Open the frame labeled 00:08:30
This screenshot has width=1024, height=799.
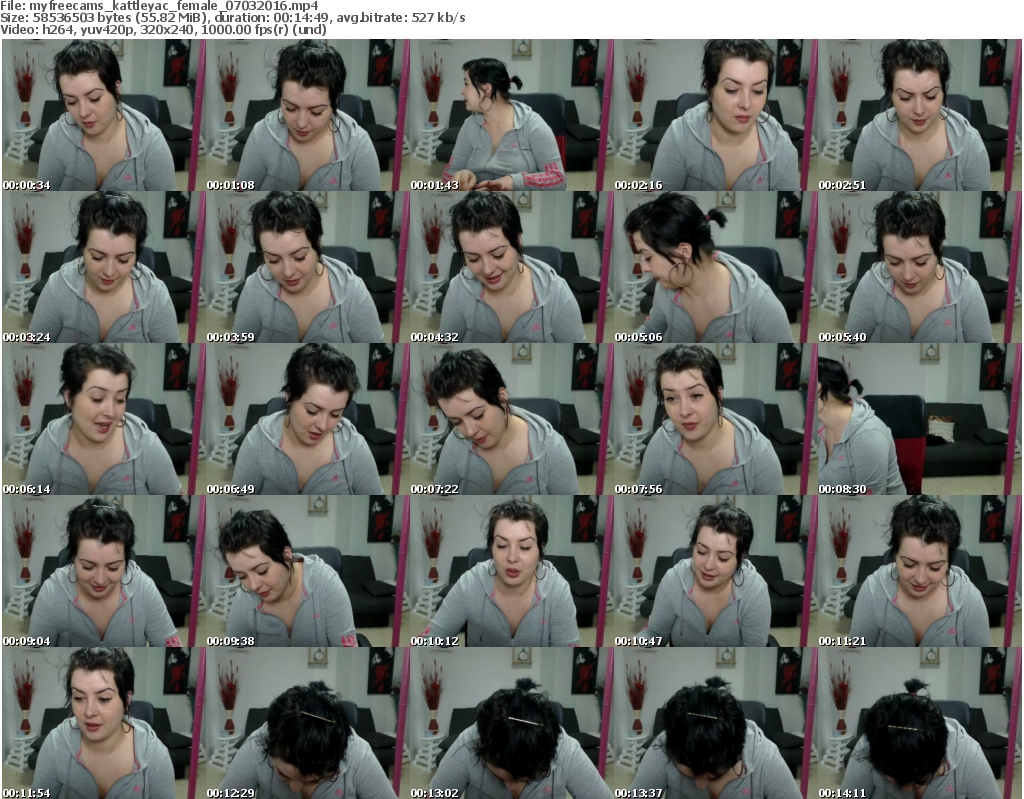(918, 420)
